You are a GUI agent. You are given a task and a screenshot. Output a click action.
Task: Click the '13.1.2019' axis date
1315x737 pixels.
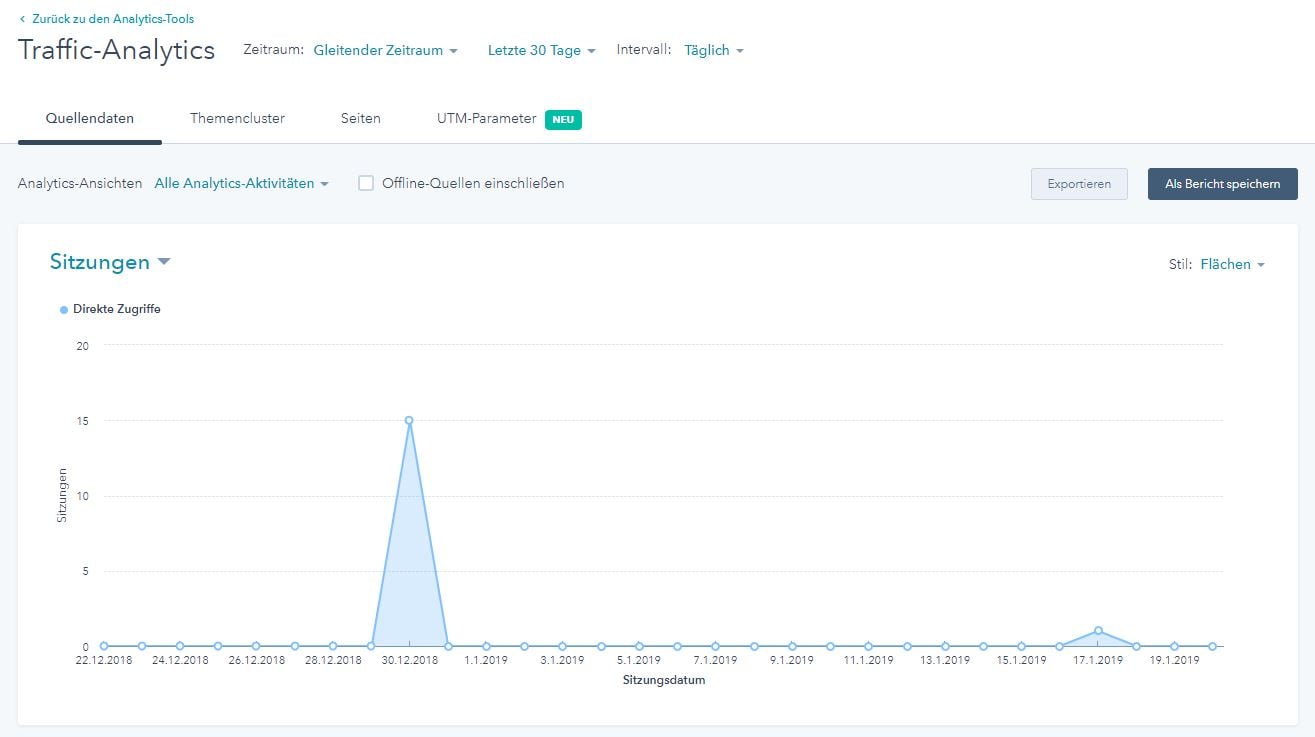click(x=945, y=661)
